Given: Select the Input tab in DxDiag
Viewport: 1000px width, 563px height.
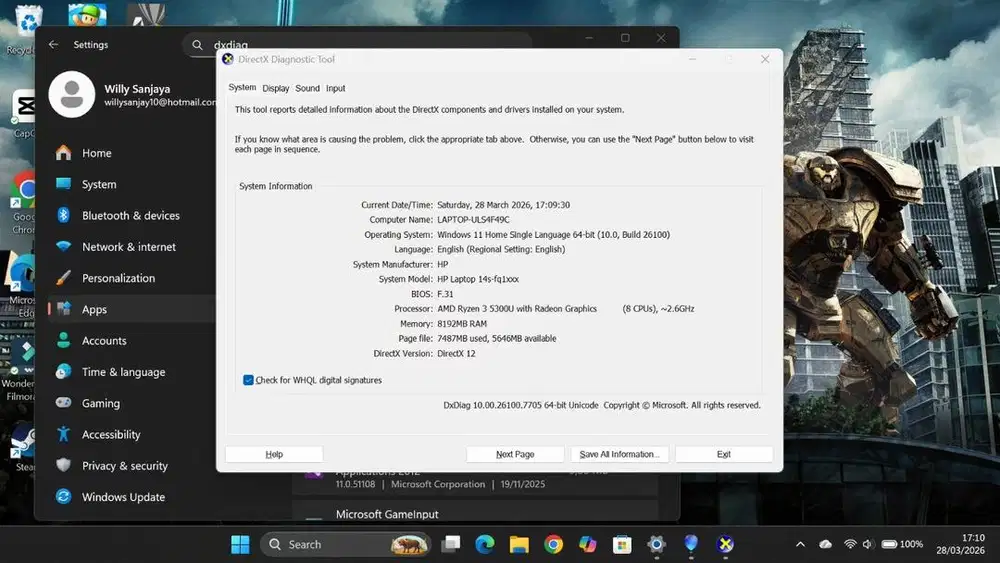Looking at the screenshot, I should tap(335, 88).
